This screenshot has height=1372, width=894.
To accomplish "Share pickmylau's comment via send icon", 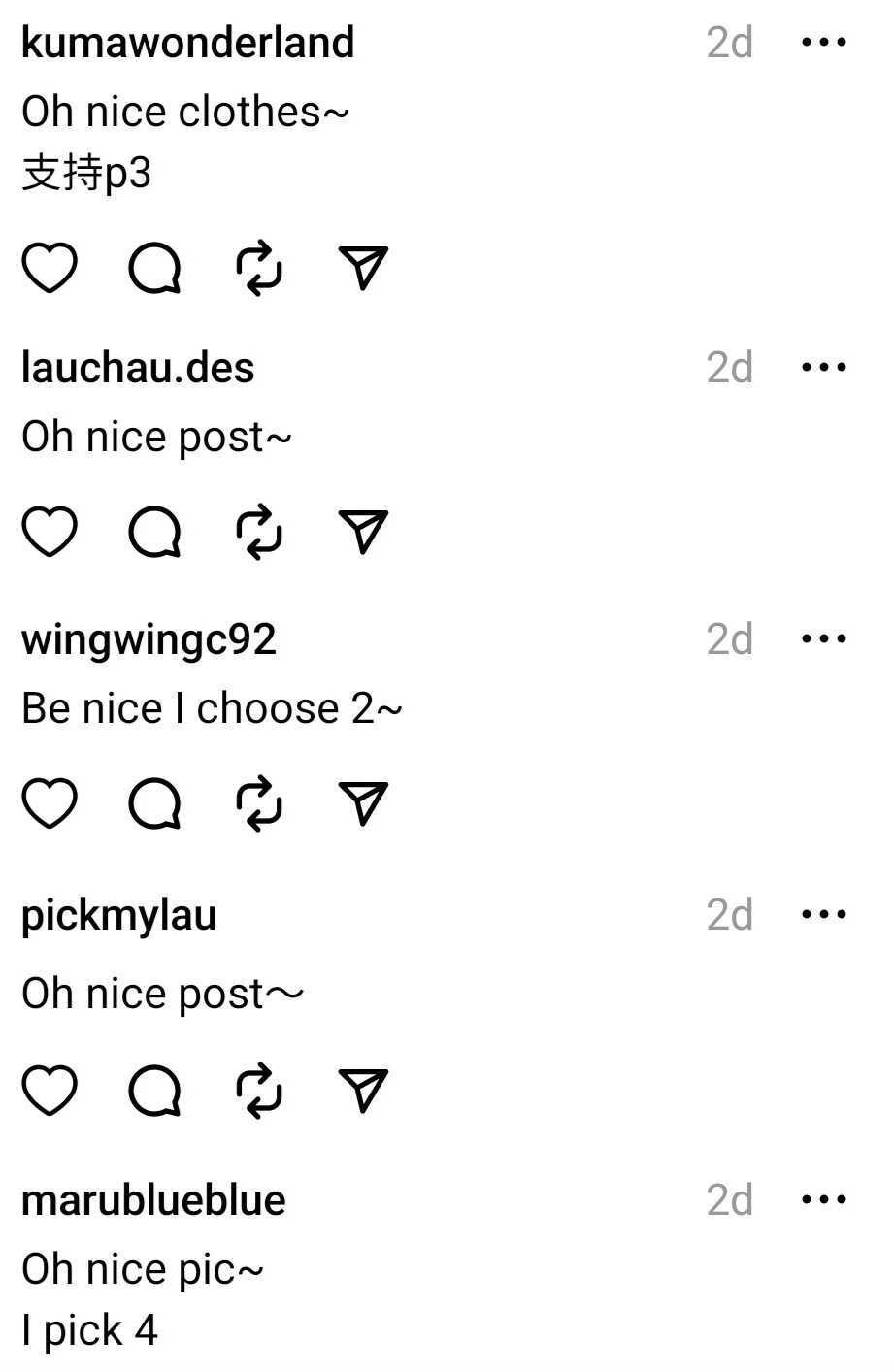I will click(x=363, y=1091).
